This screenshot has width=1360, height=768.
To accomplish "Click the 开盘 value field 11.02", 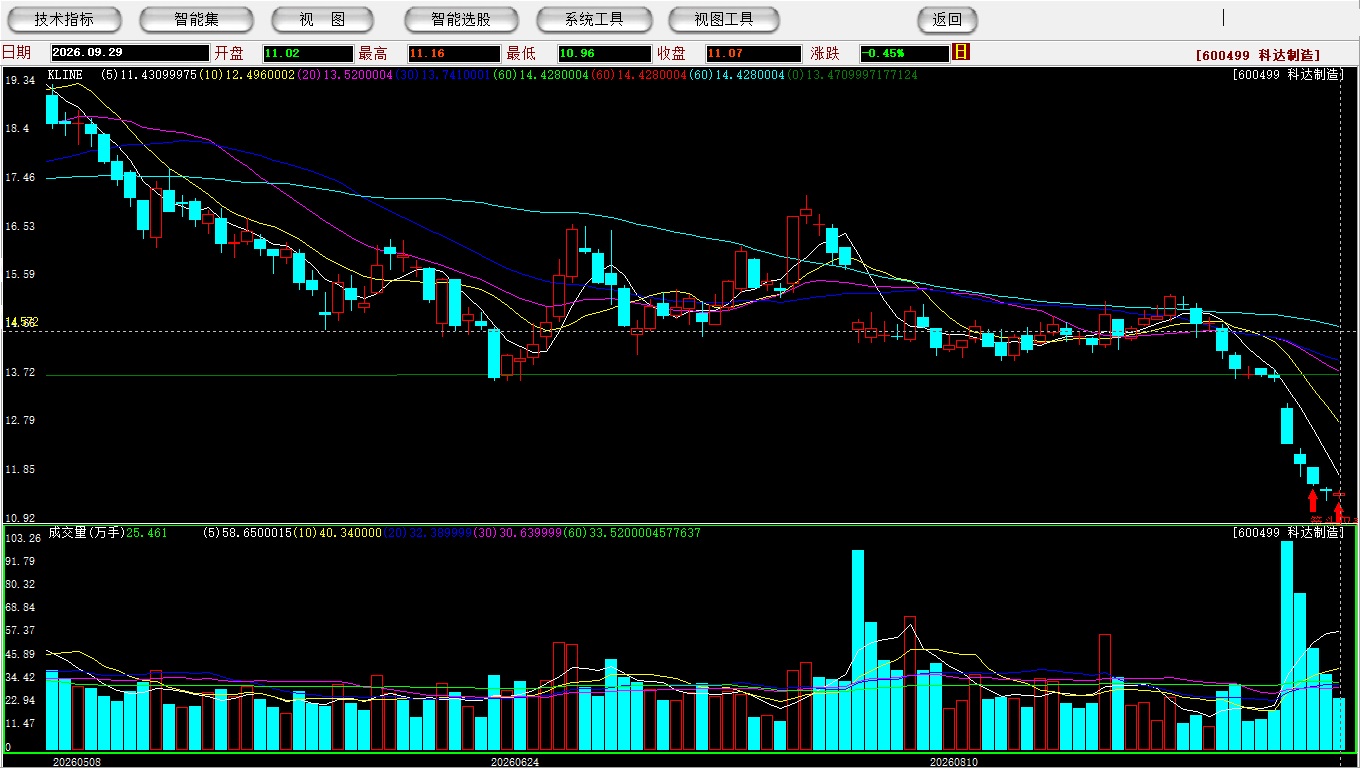I will click(x=308, y=53).
